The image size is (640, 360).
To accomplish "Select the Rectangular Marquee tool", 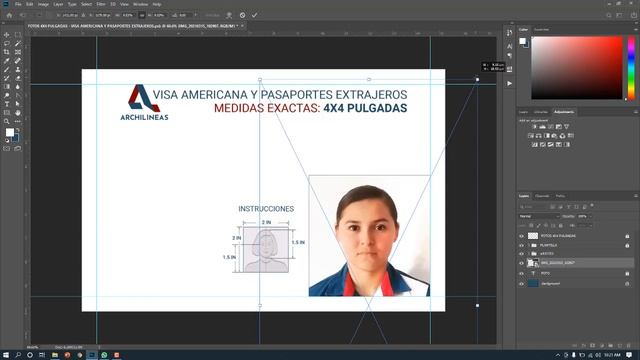I will pos(18,35).
